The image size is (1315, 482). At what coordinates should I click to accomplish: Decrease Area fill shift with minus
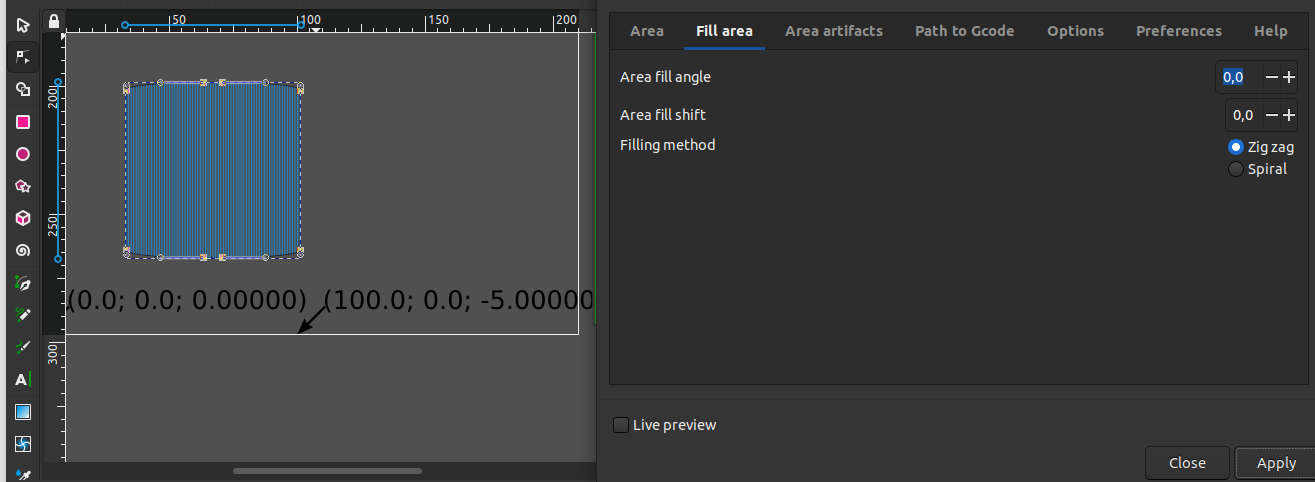click(x=1272, y=115)
